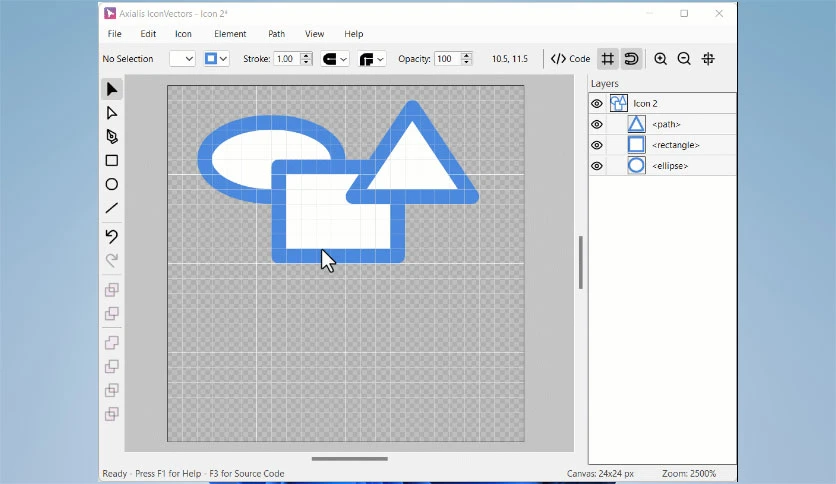Click the Icon 2 layer thumbnail
The image size is (836, 484).
618,103
